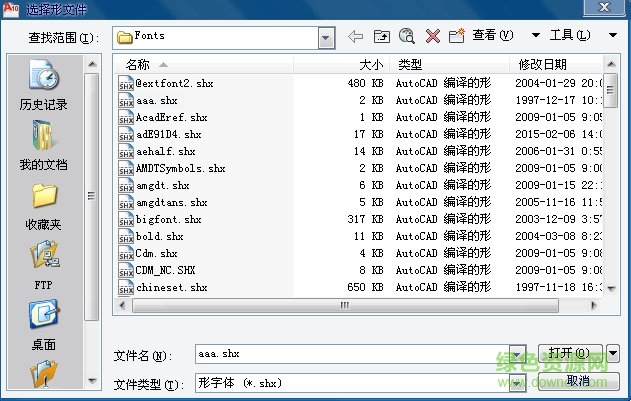
Task: Close the 选择形文件 dialog
Action: (604, 7)
